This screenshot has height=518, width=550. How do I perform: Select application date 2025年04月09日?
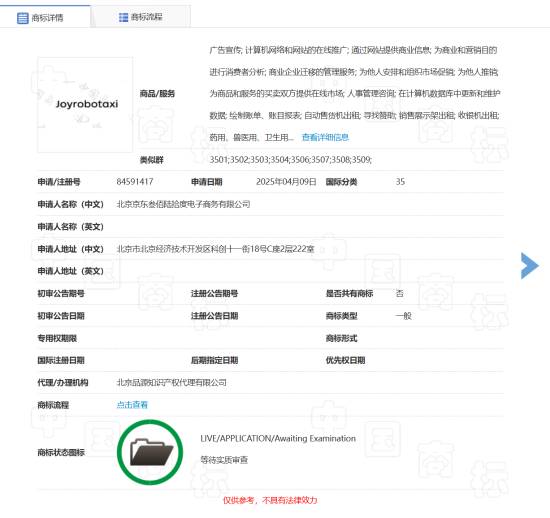pos(286,182)
